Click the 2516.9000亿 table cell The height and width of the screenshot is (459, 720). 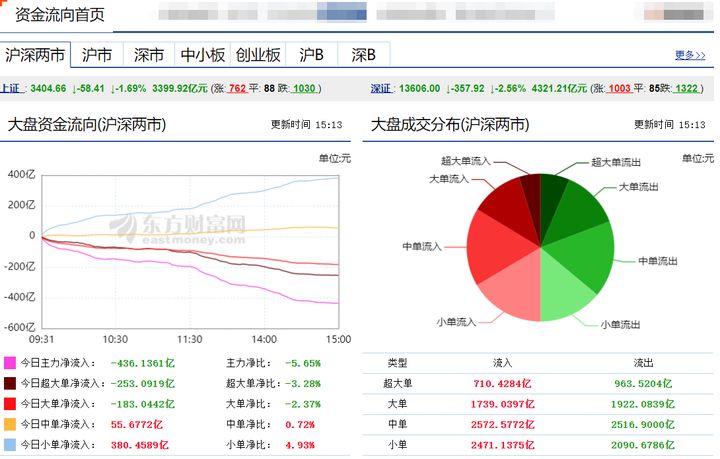pos(643,424)
